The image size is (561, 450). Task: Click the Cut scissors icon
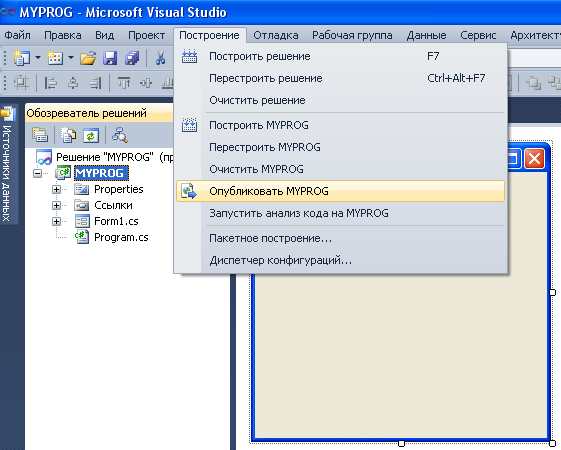(x=160, y=58)
